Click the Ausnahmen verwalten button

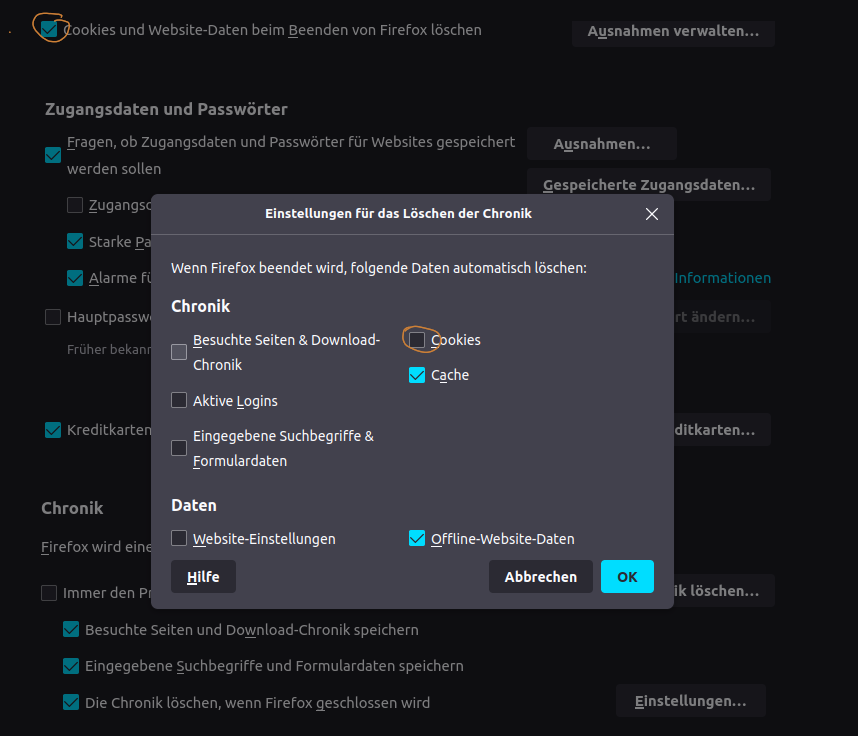(673, 32)
